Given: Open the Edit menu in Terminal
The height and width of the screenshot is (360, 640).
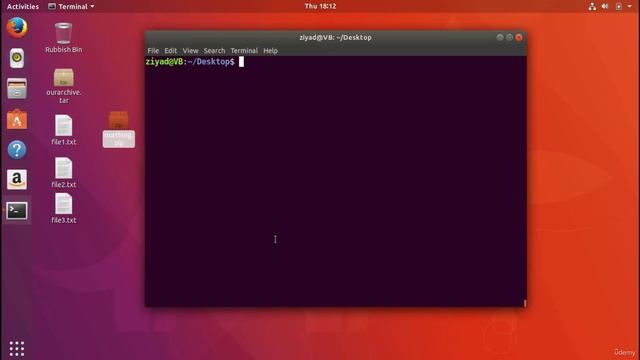Looking at the screenshot, I should click(171, 51).
